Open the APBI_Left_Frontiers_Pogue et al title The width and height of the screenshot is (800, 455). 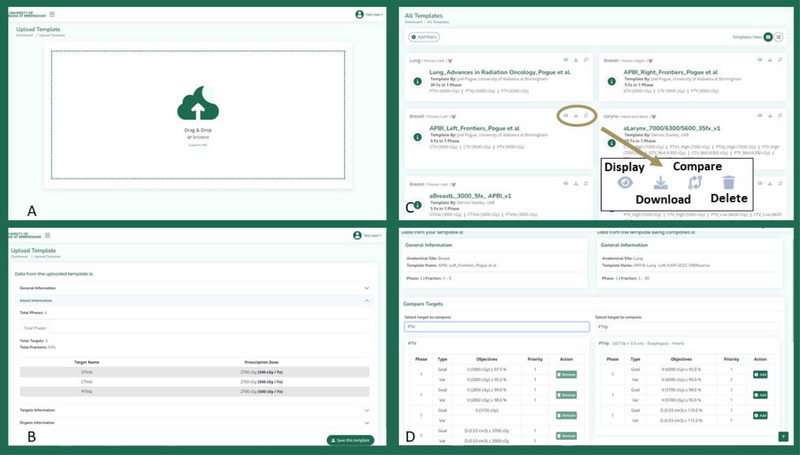[x=474, y=129]
